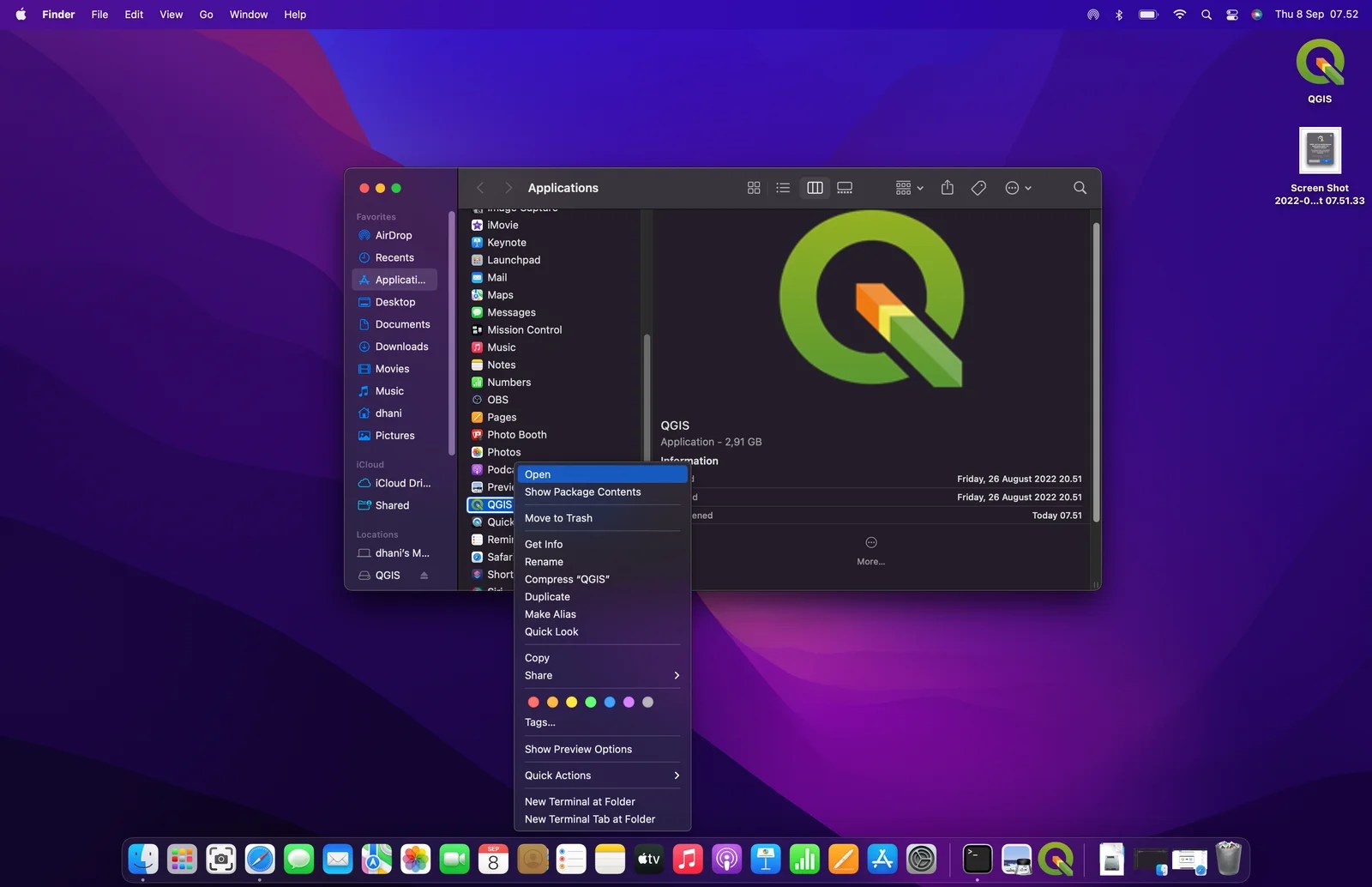
Task: Open Photos from the Dock
Action: click(x=416, y=859)
